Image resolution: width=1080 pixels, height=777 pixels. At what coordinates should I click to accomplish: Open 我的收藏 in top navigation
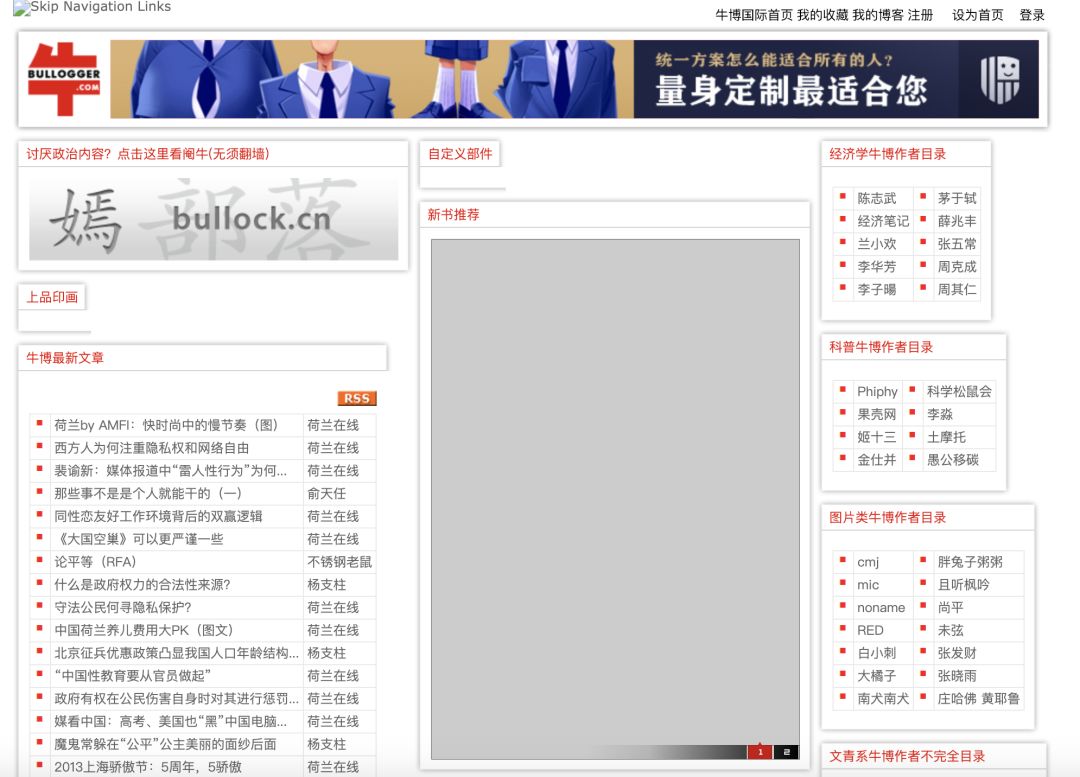[823, 15]
